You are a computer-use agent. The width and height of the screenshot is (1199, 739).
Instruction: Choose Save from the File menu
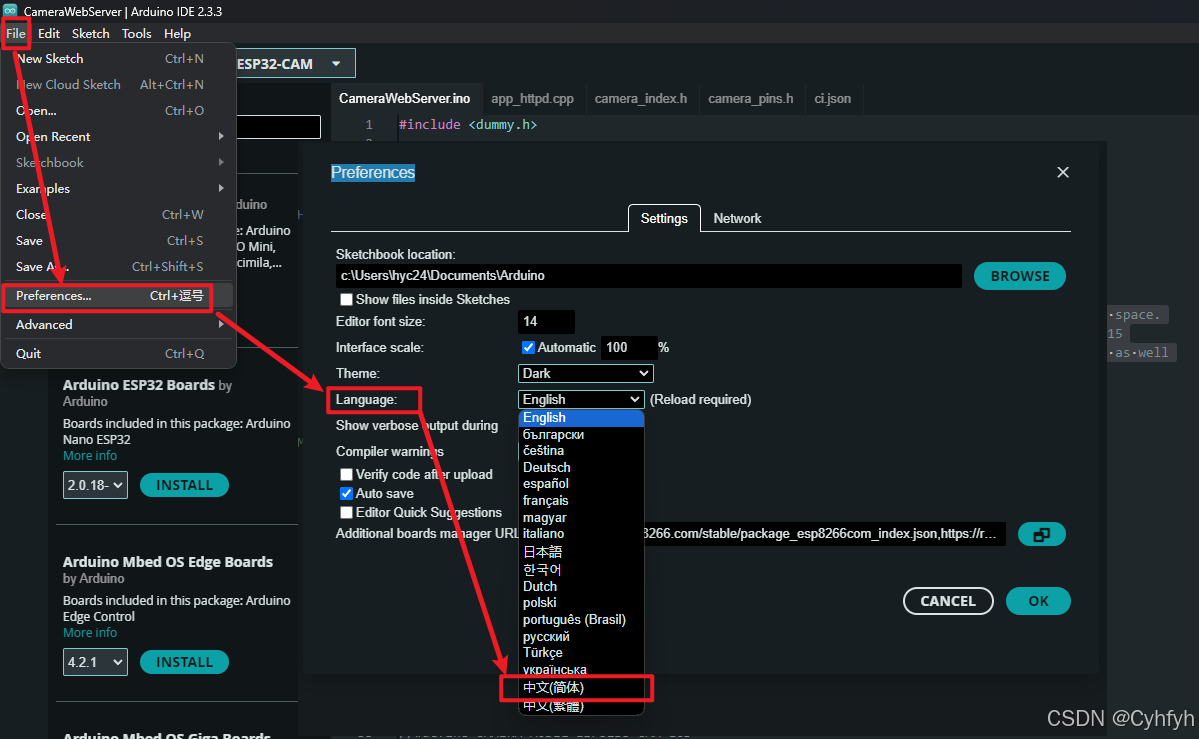click(119, 240)
